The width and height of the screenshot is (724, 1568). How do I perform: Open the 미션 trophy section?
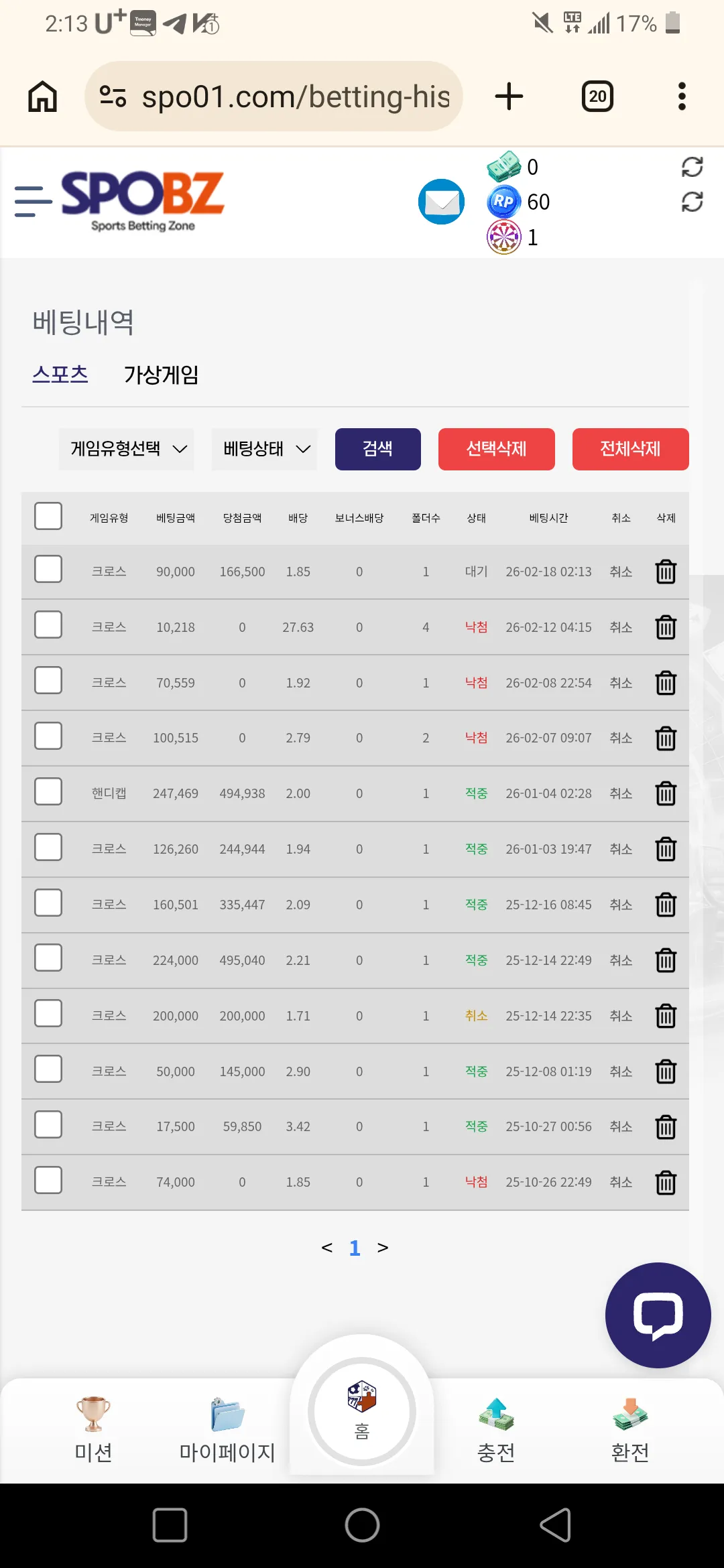[93, 1430]
